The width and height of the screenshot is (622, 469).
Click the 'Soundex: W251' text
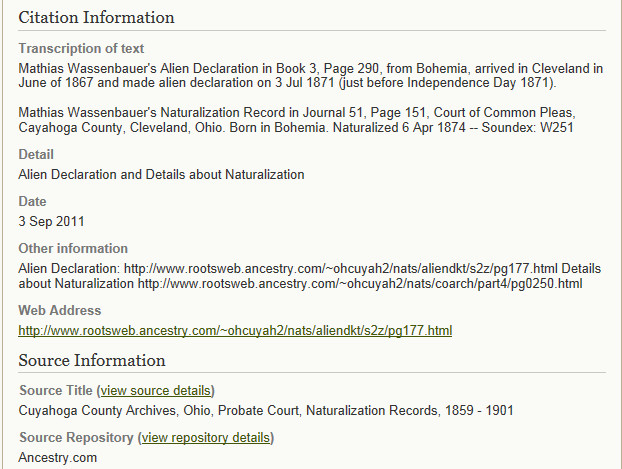click(x=527, y=127)
